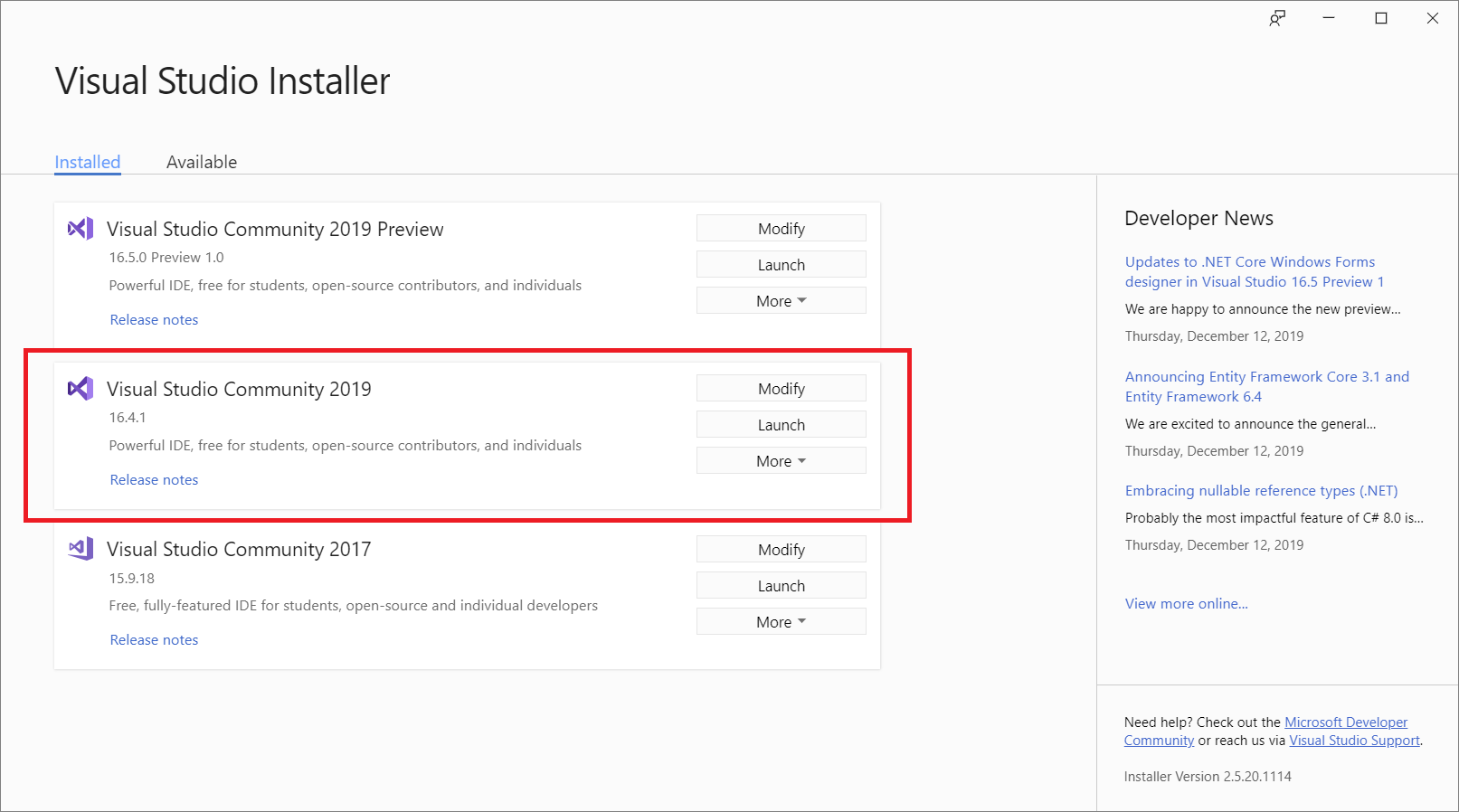Read Embracing nullable reference types article

pos(1261,491)
